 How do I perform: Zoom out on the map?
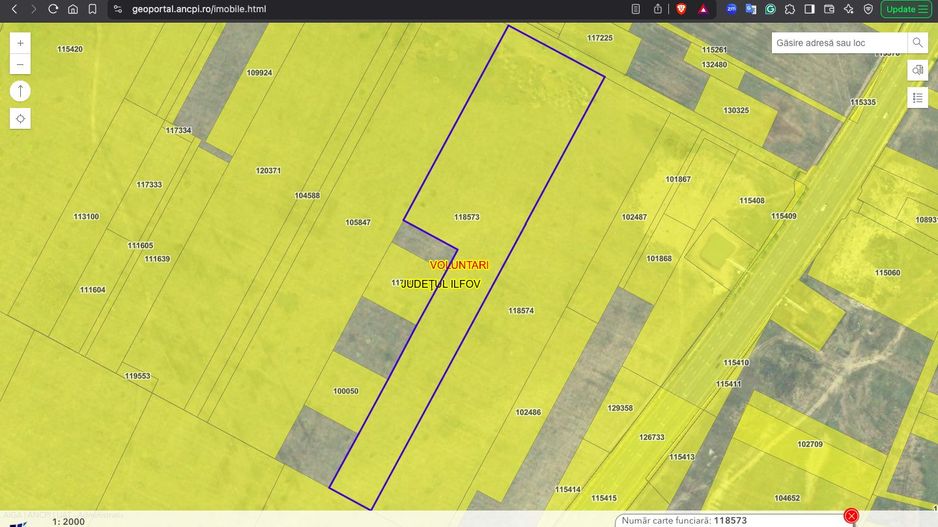click(20, 64)
